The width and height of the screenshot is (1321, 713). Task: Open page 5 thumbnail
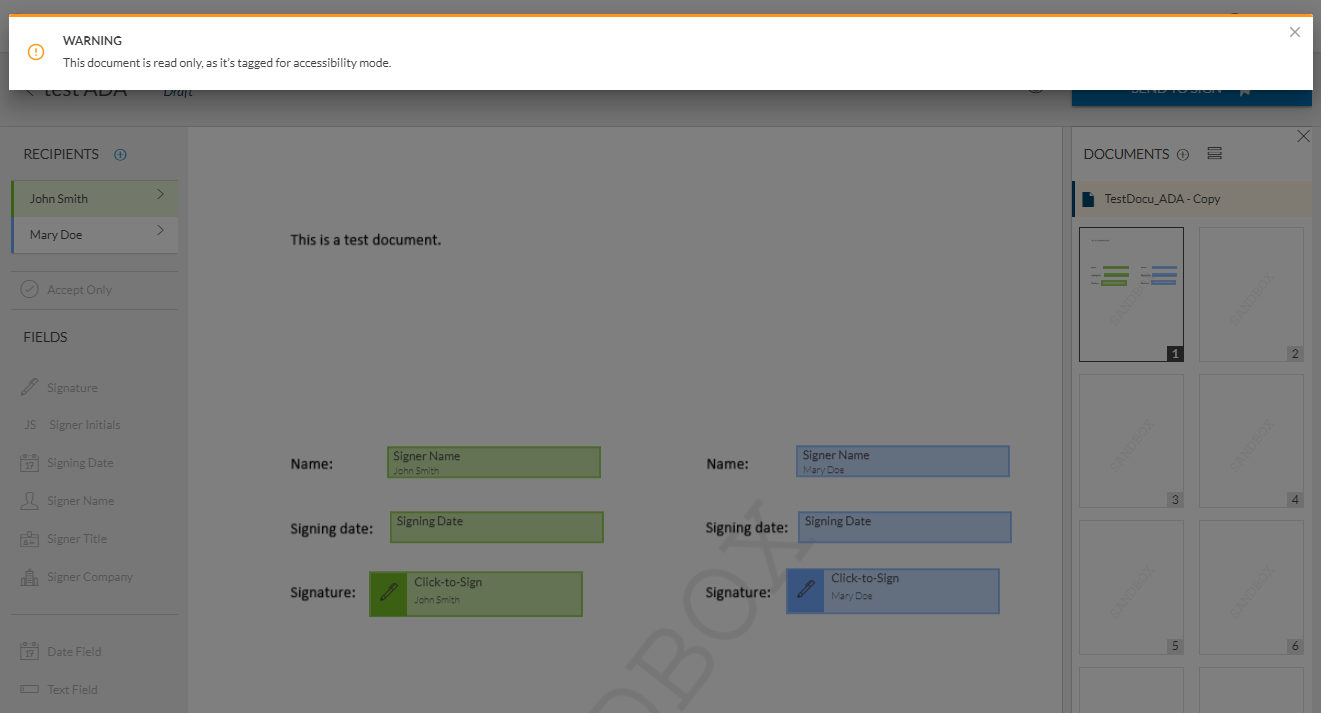coord(1131,587)
